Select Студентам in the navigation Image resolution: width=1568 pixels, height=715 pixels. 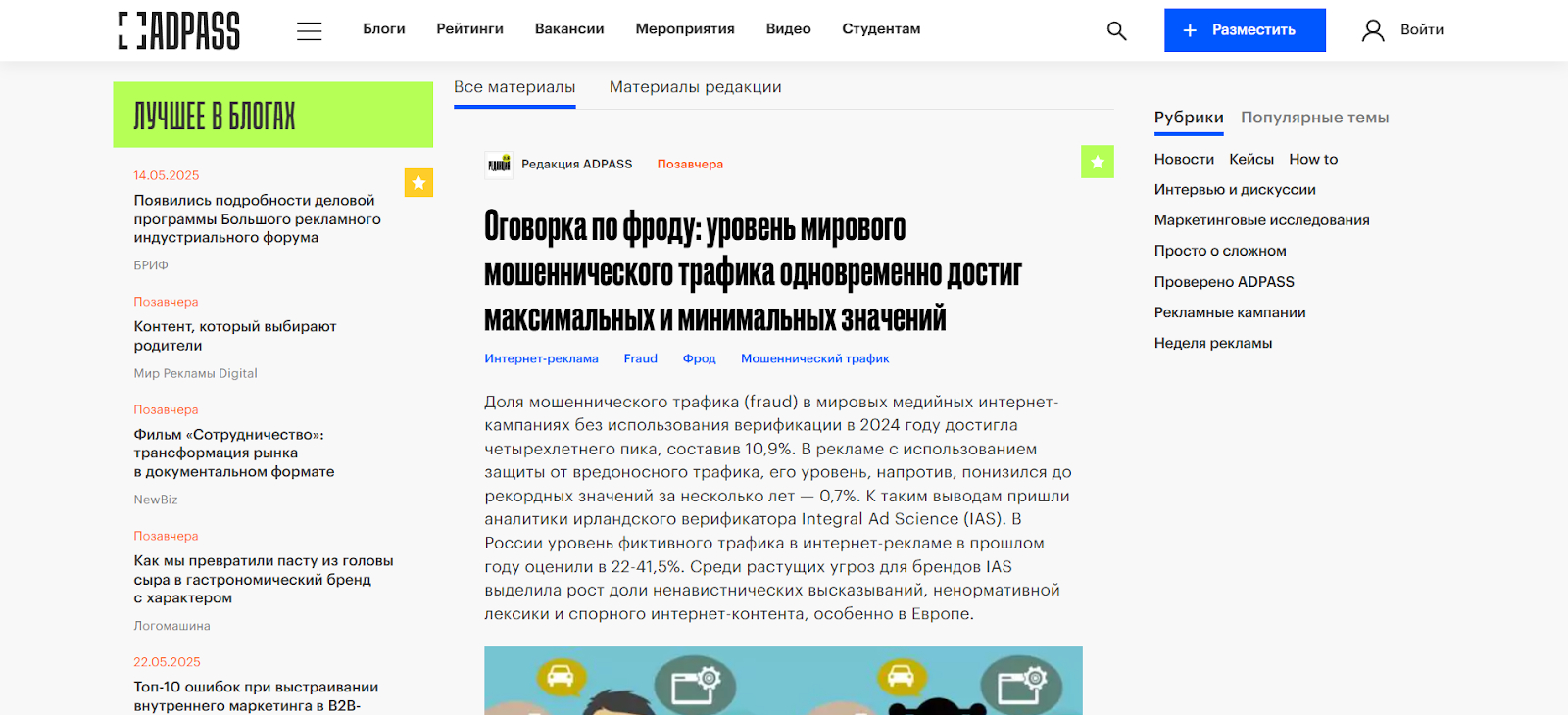(x=881, y=29)
